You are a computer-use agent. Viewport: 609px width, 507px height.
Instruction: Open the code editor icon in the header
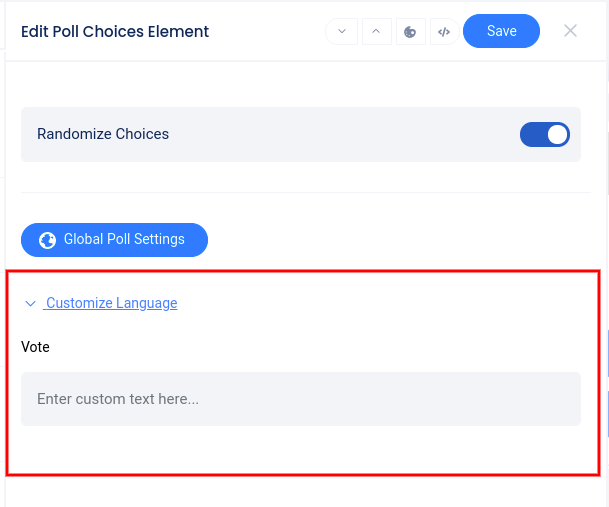point(444,31)
